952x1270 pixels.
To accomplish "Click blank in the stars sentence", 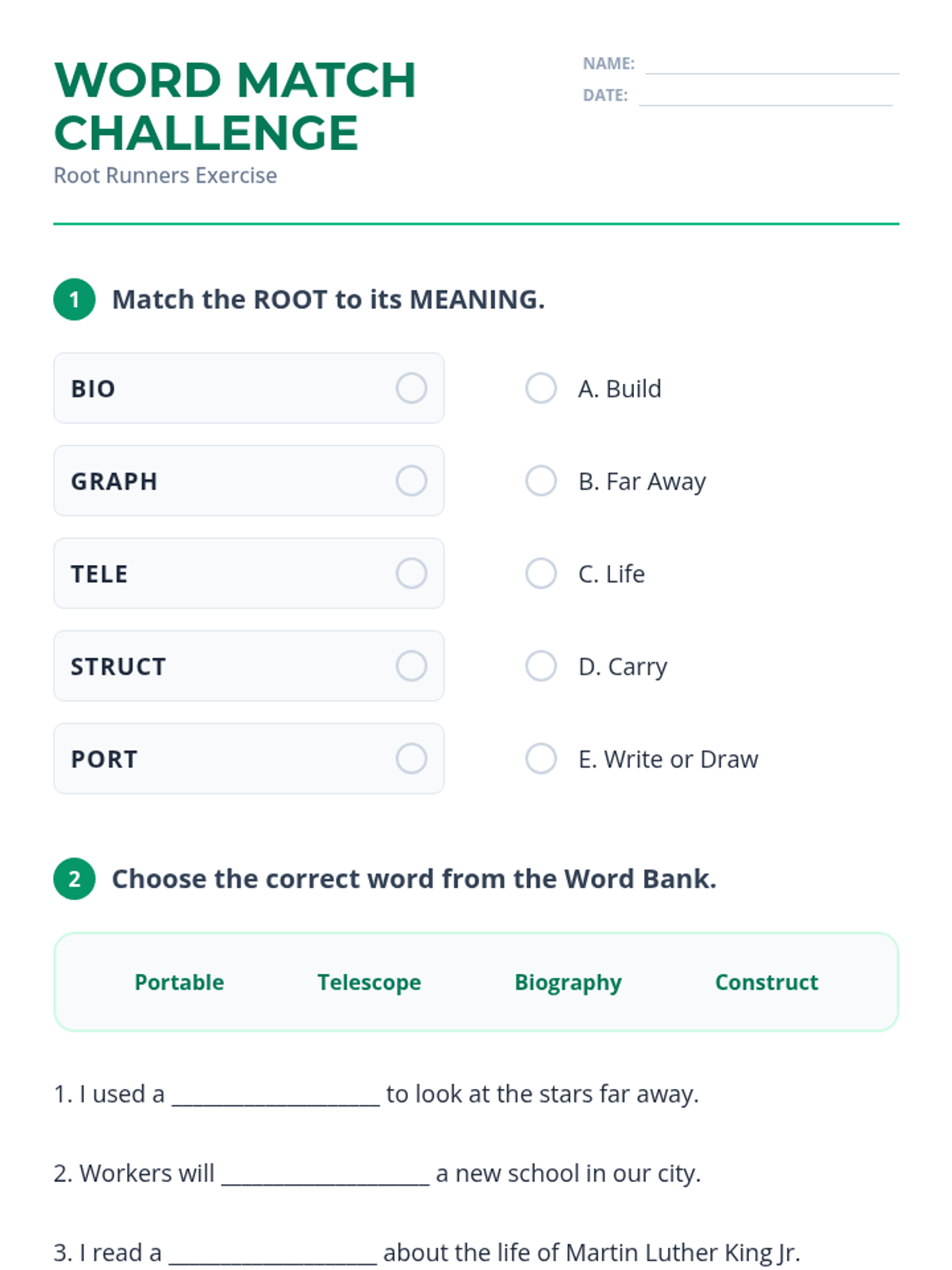I will pos(275,1095).
